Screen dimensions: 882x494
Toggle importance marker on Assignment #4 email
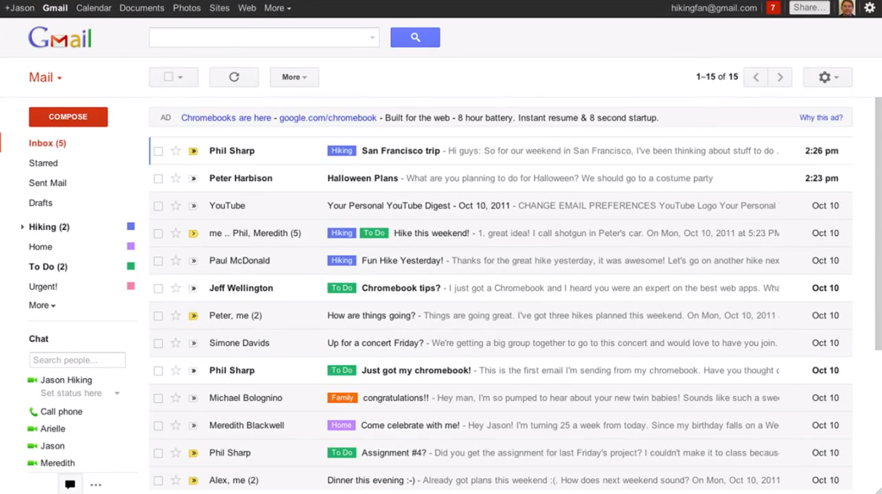click(x=194, y=453)
